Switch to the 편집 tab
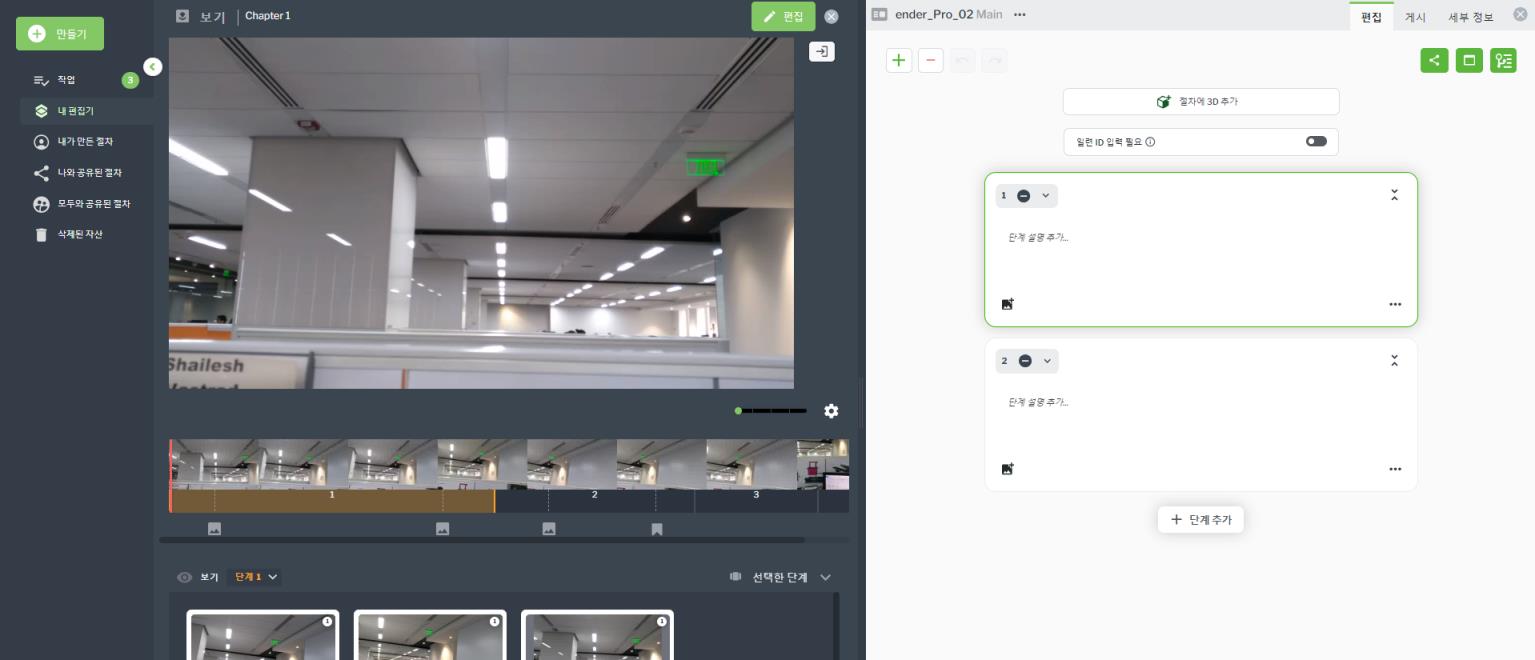This screenshot has height=660, width=1535. click(x=1371, y=17)
